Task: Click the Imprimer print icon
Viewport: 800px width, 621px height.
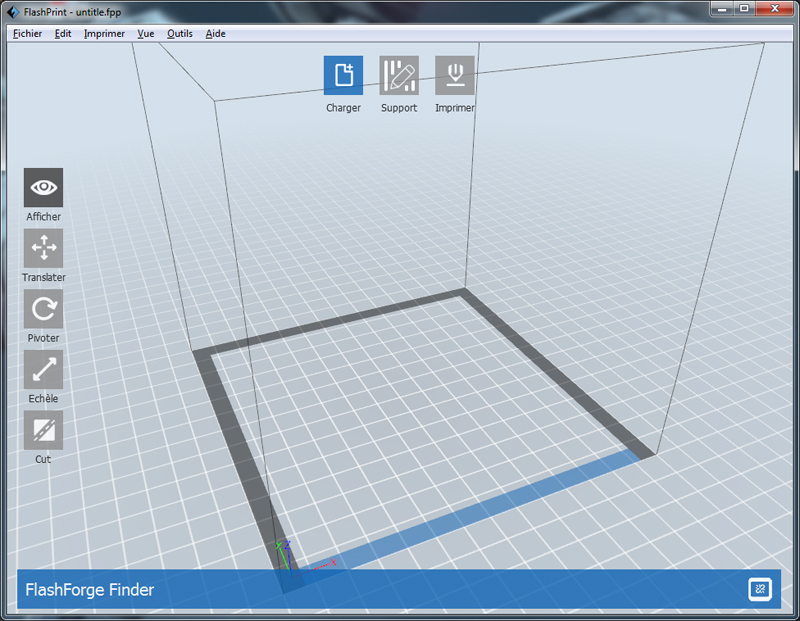Action: (x=455, y=76)
